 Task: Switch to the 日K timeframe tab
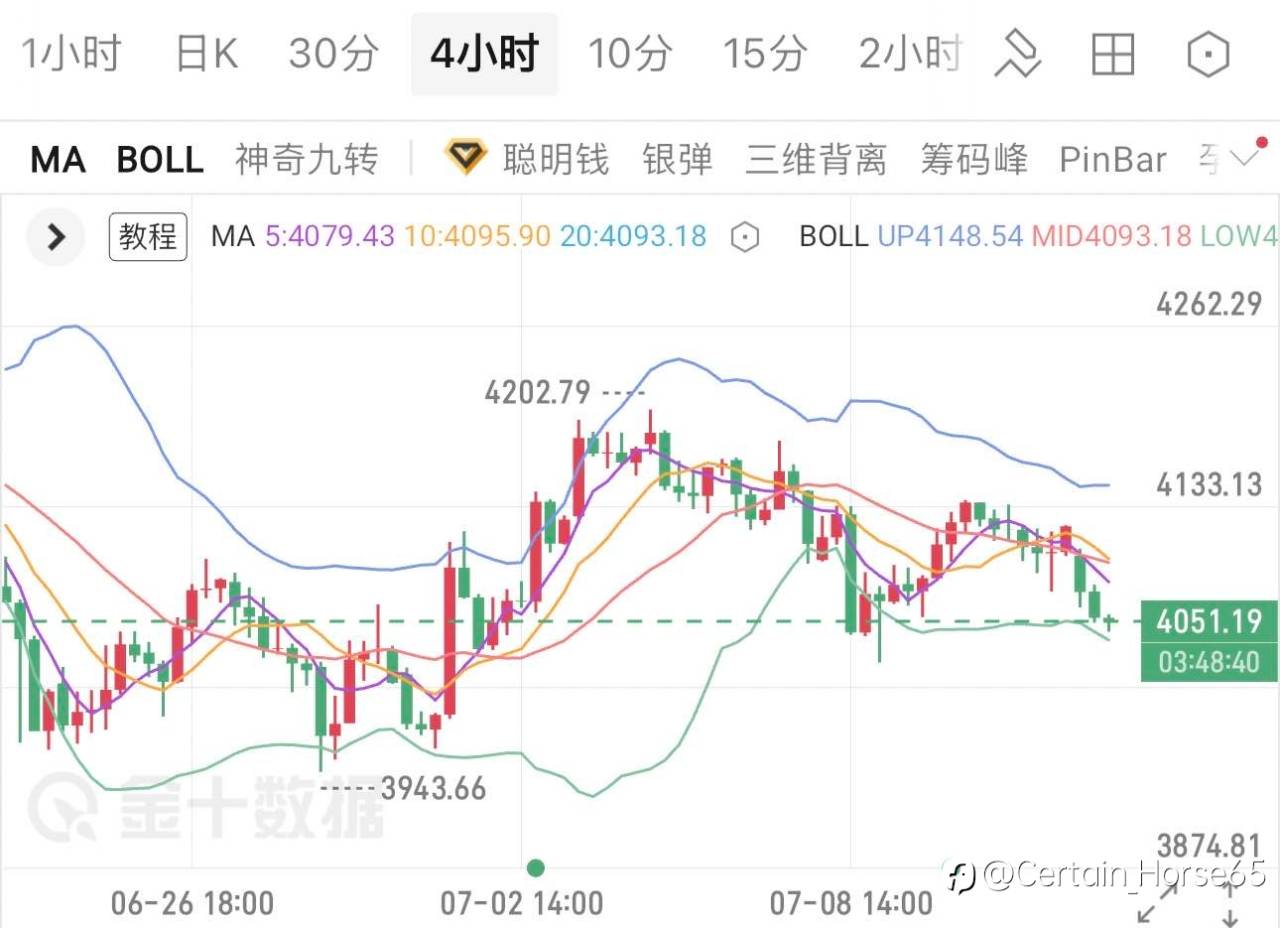[x=206, y=53]
